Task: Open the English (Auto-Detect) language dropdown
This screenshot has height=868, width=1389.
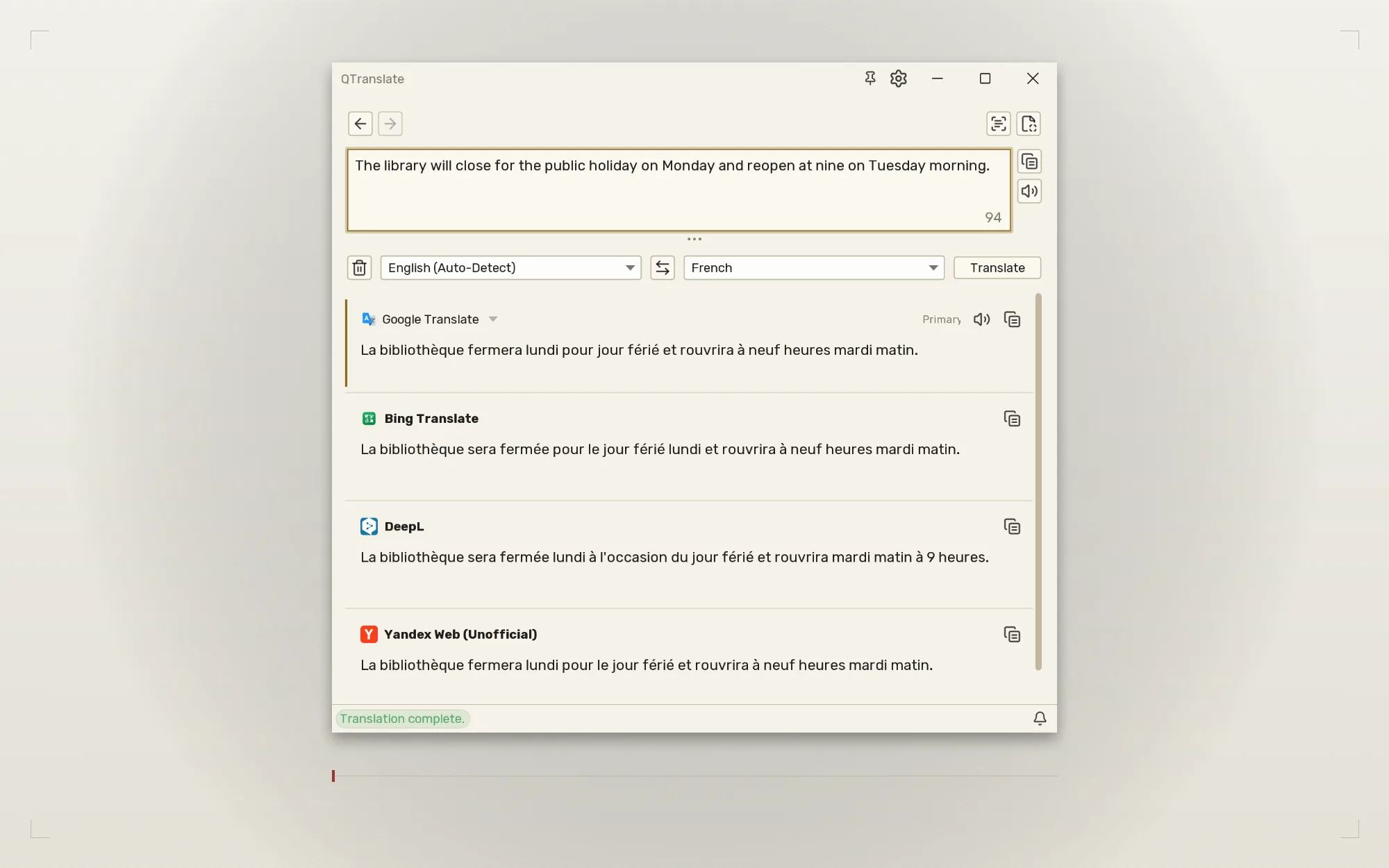Action: [510, 267]
